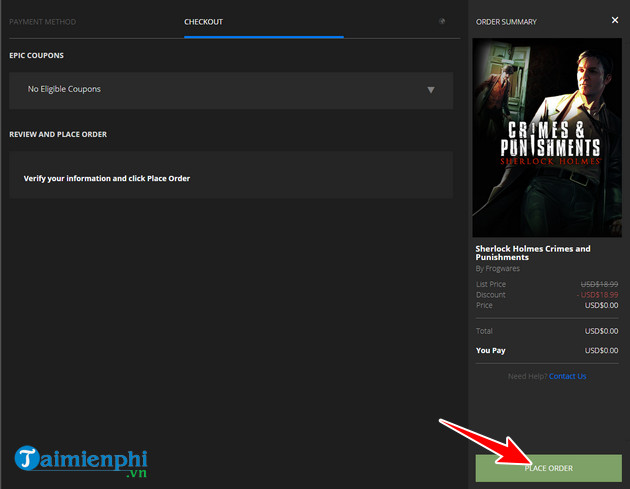This screenshot has width=630, height=489.
Task: Click the Total label
Action: pos(484,331)
